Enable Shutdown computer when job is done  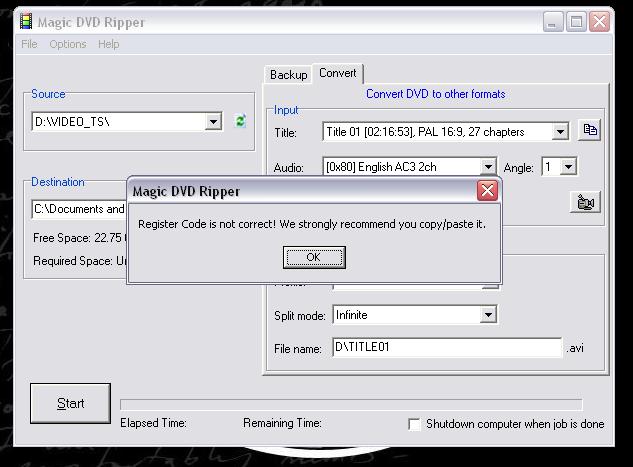(414, 424)
